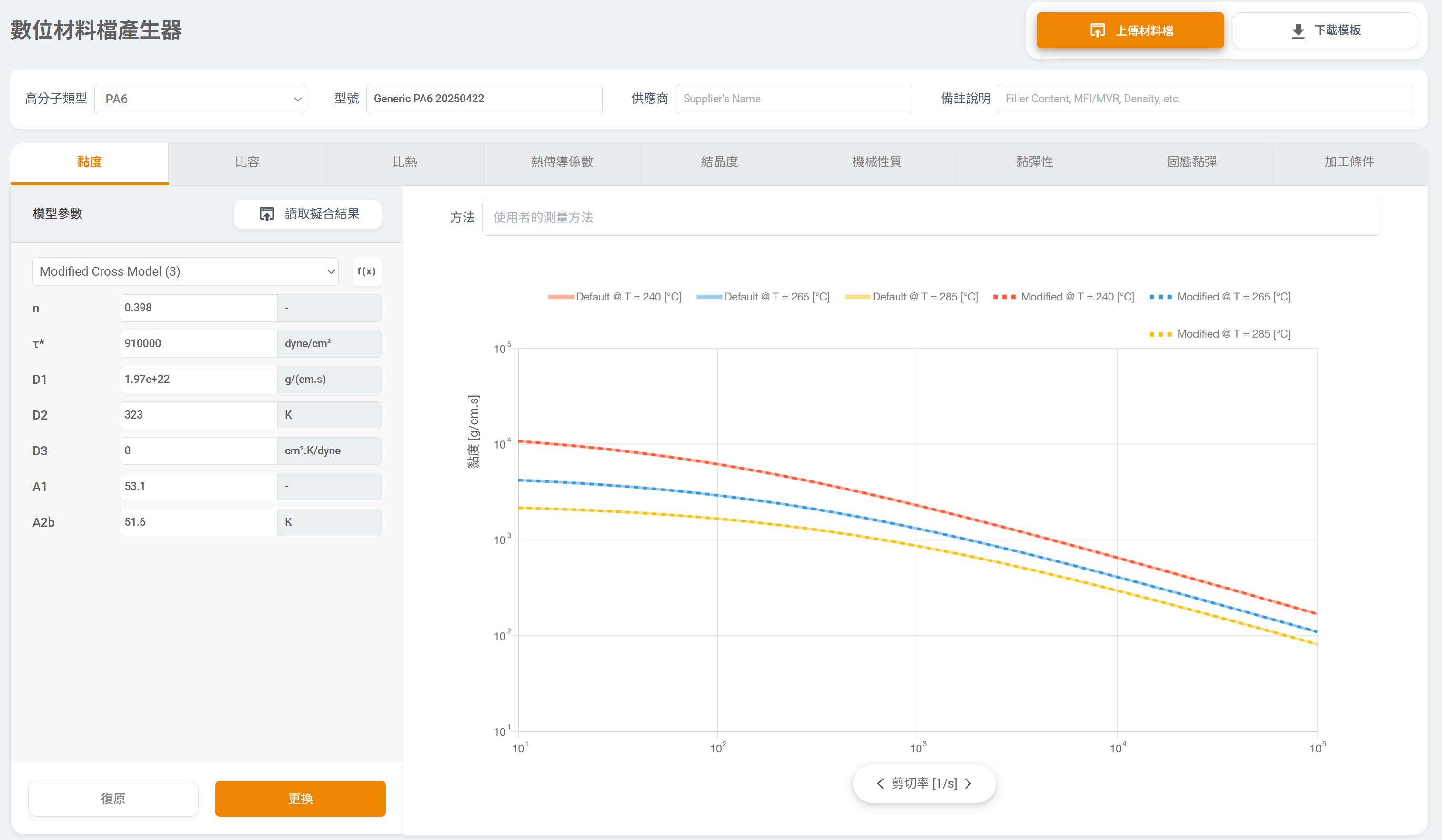Expand the Modified Cross Model (3) selector
This screenshot has width=1442, height=840.
(185, 271)
